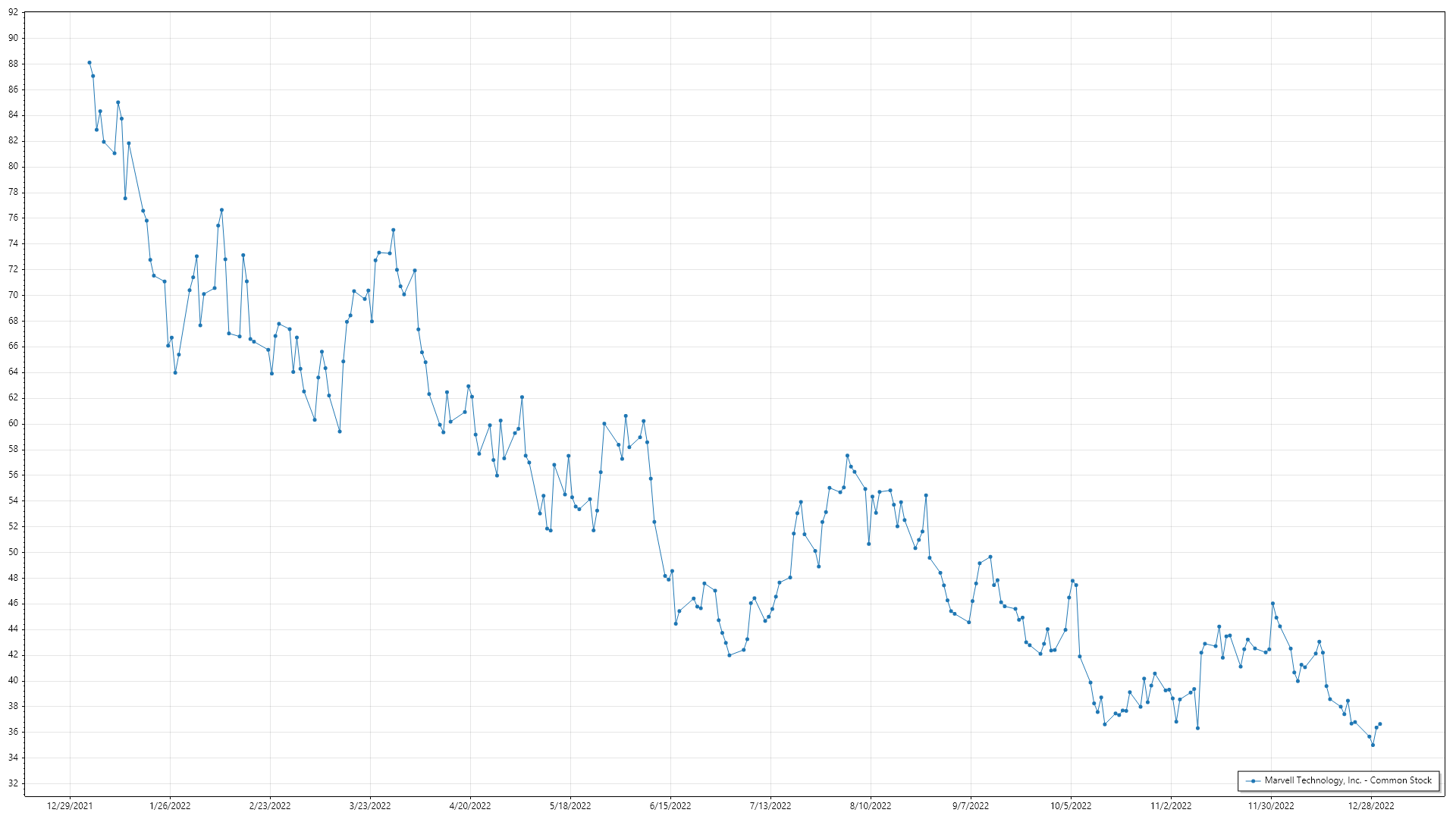Image resolution: width=1456 pixels, height=819 pixels.
Task: Click the 12/29/2021 x-axis date label
Action: click(x=70, y=806)
